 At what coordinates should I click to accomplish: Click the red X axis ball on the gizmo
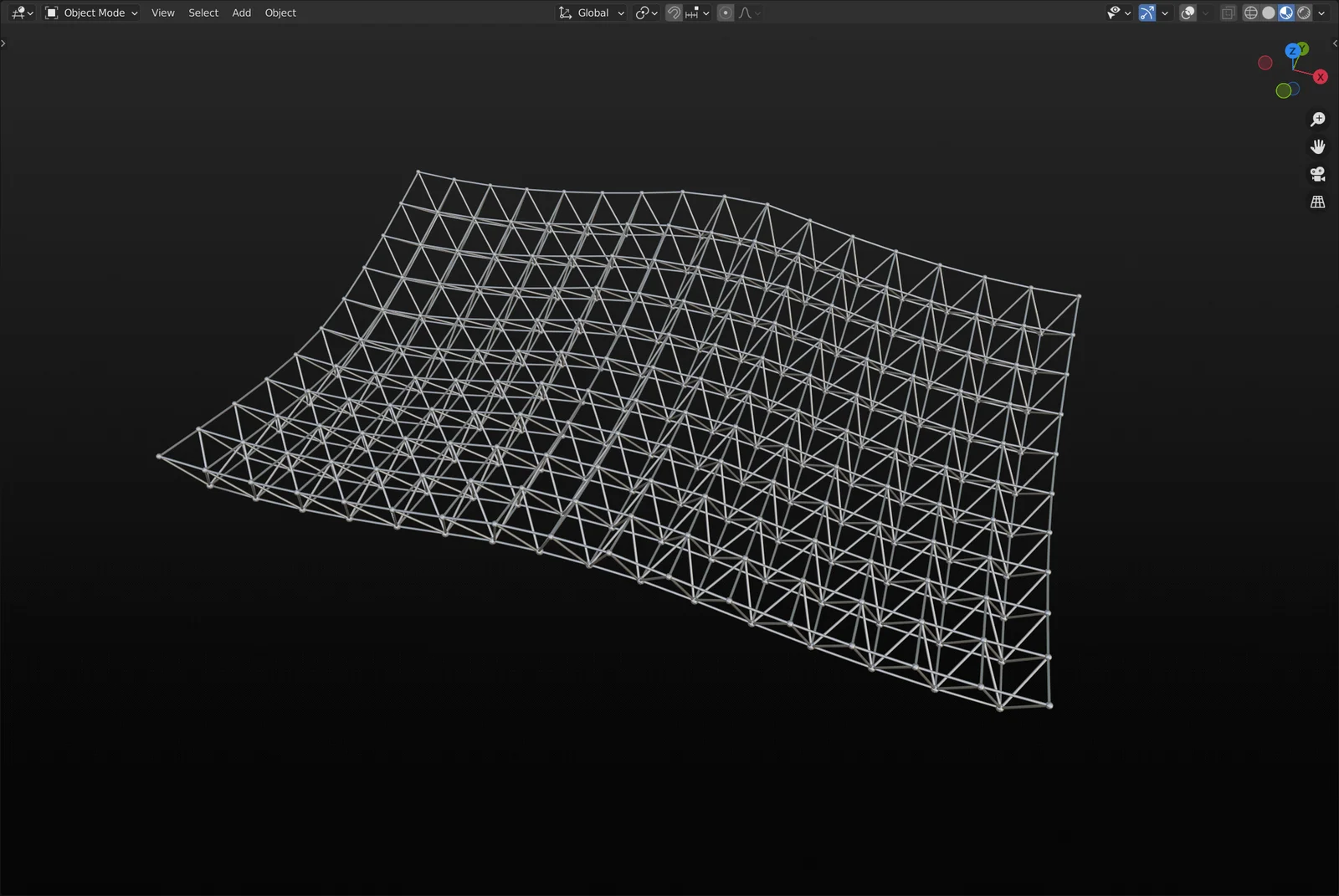click(x=1321, y=76)
